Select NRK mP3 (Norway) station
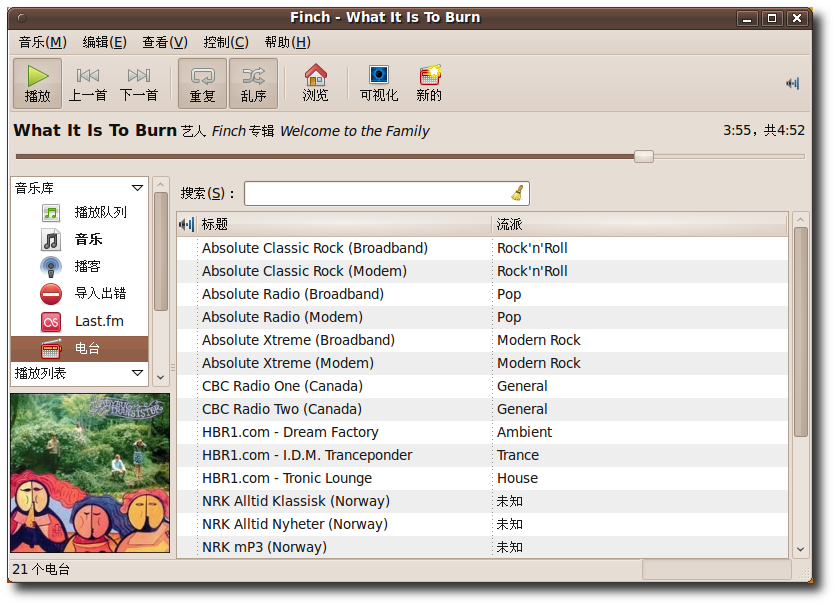The image size is (836, 606). (x=482, y=547)
